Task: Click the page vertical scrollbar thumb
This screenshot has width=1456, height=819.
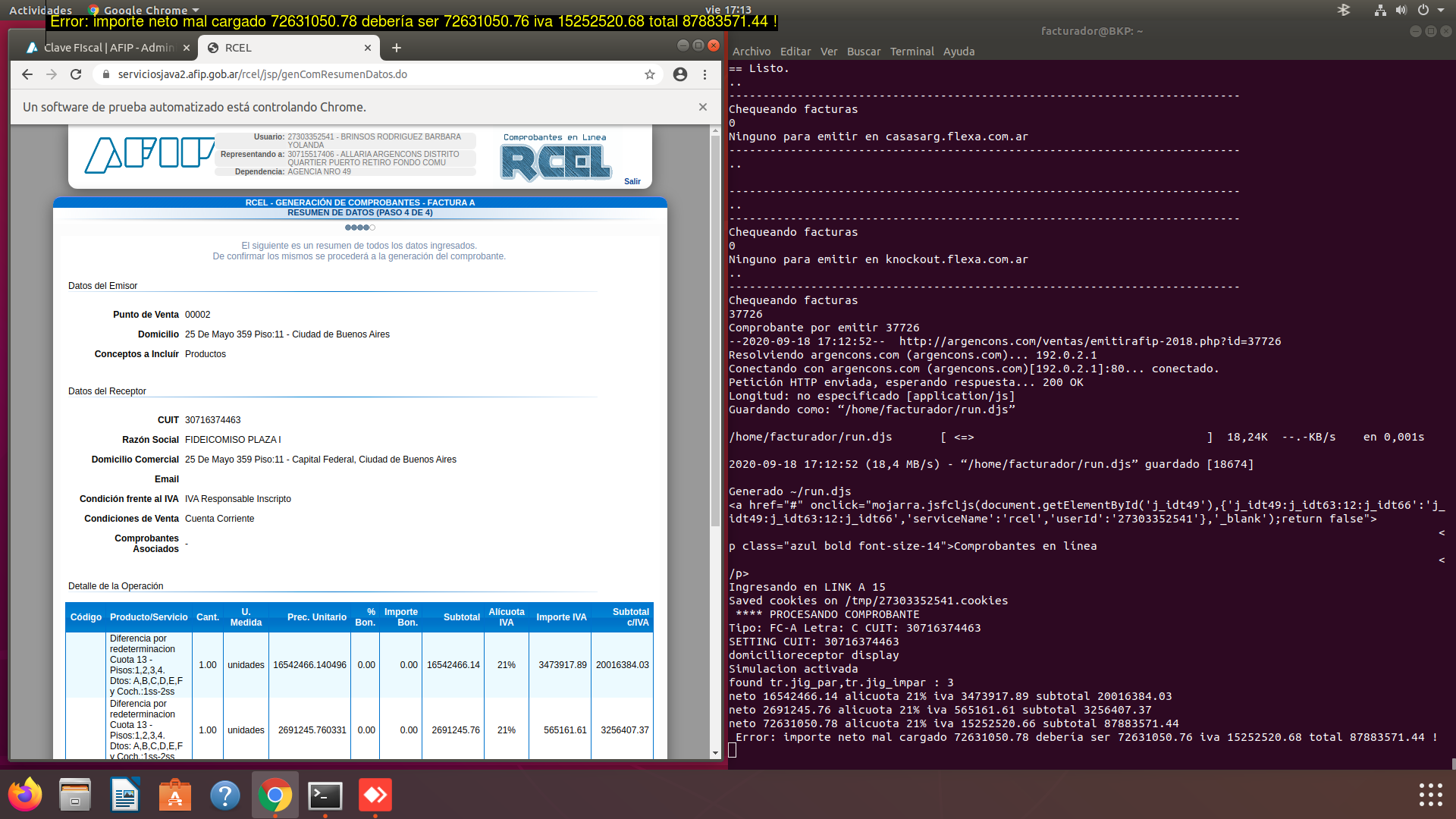Action: (715, 331)
